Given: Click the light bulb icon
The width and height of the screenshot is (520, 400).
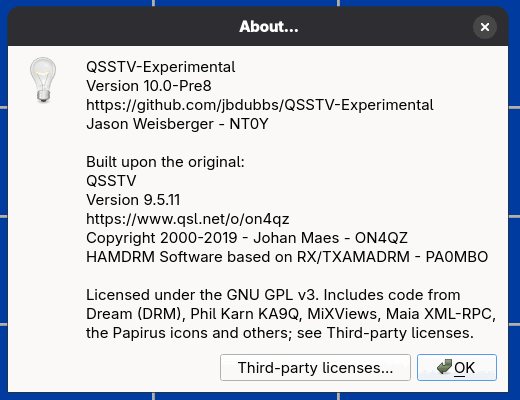Looking at the screenshot, I should [x=43, y=80].
